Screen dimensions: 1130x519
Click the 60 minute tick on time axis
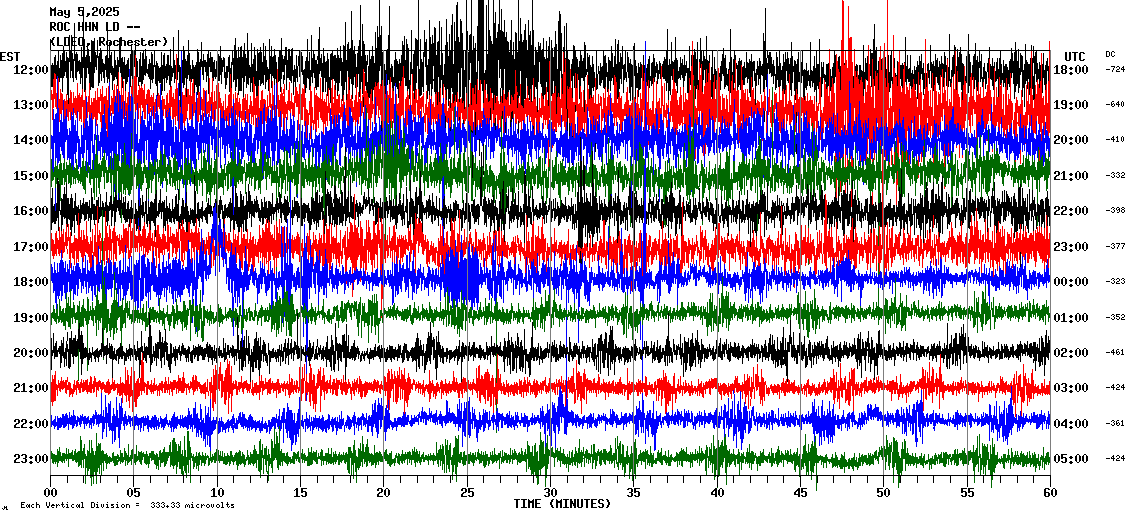coord(1049,493)
